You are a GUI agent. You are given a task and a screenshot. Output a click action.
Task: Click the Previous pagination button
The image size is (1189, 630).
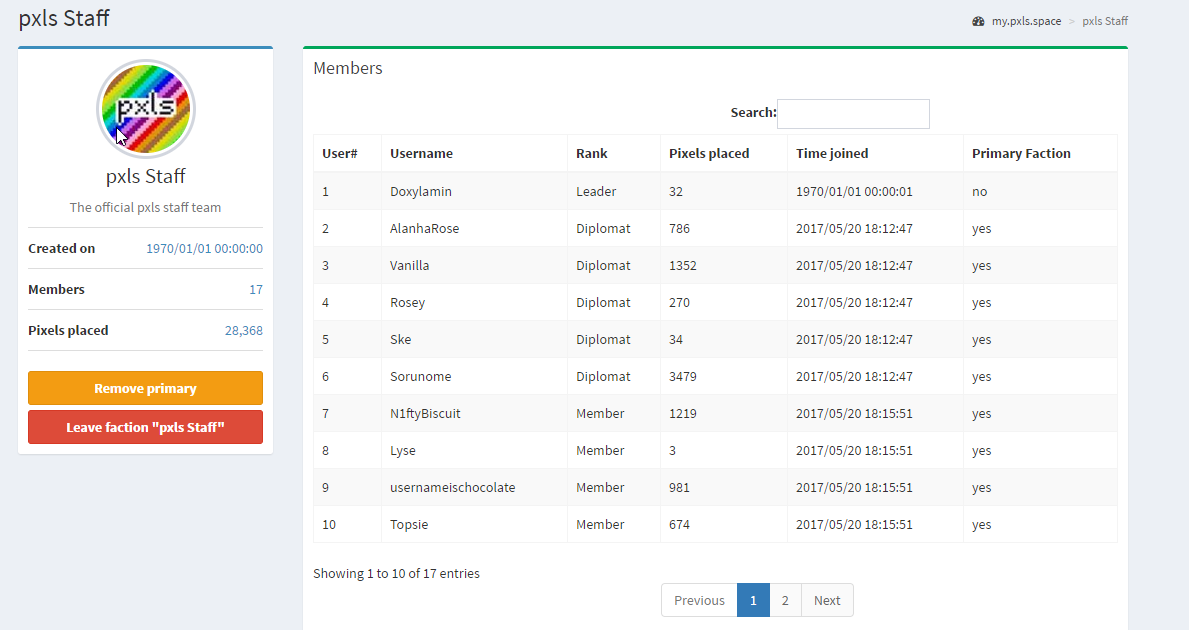coord(699,600)
